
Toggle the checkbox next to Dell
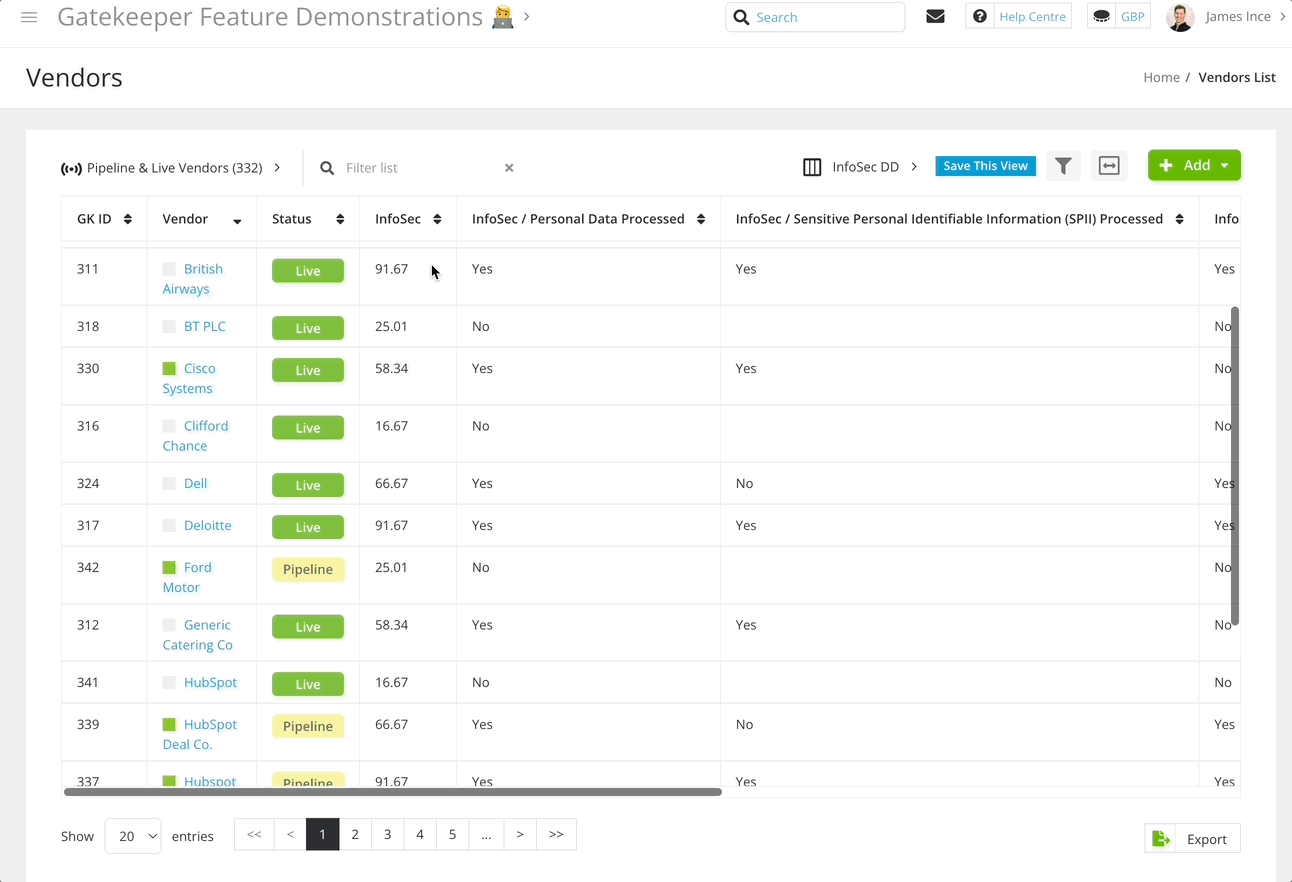point(170,483)
